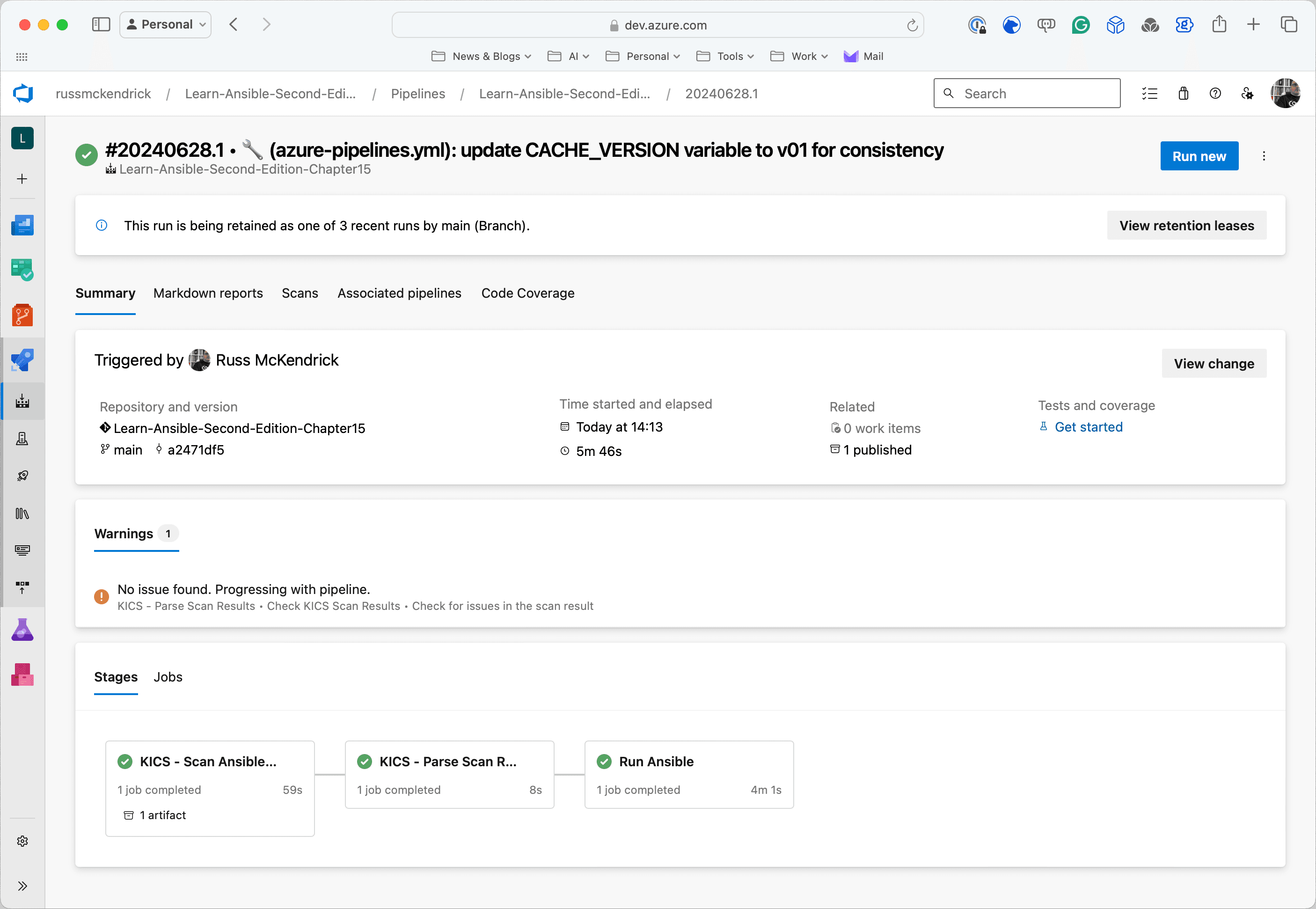The image size is (1316, 909).
Task: Click the View retention leases button
Action: [1186, 226]
